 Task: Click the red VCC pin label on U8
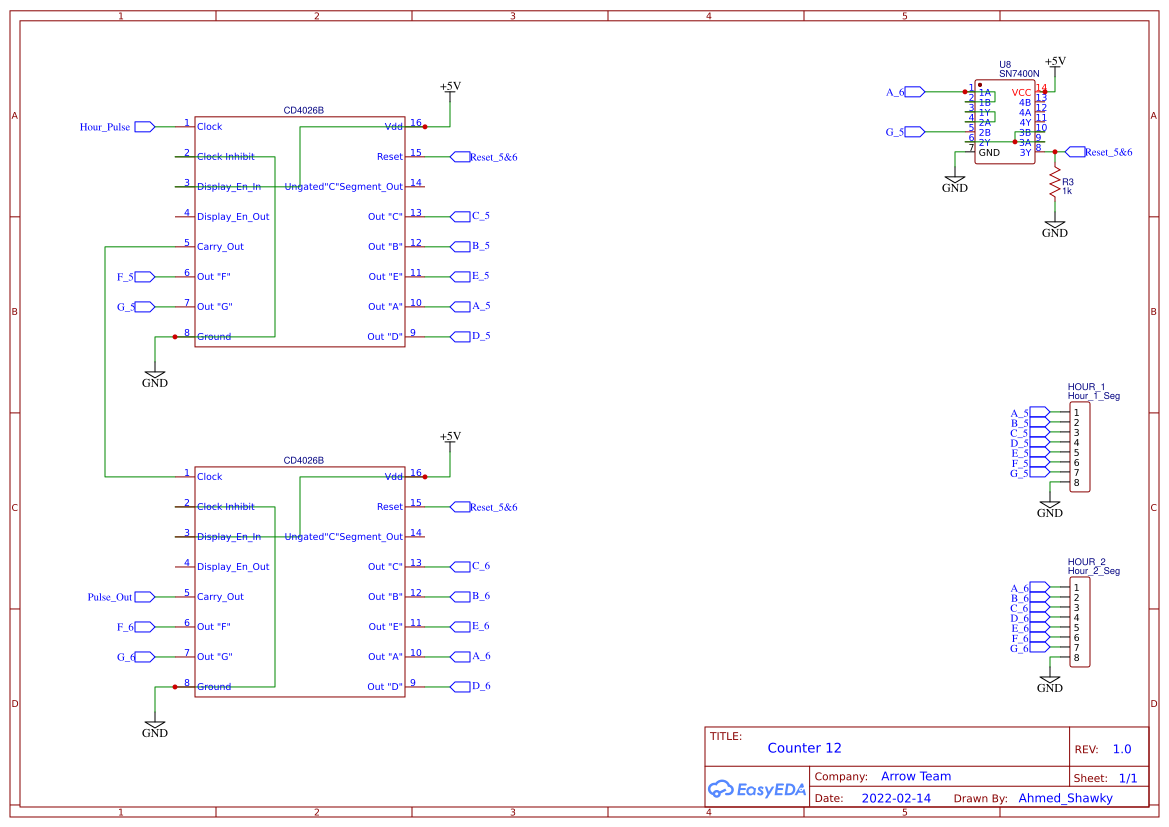[x=1021, y=92]
